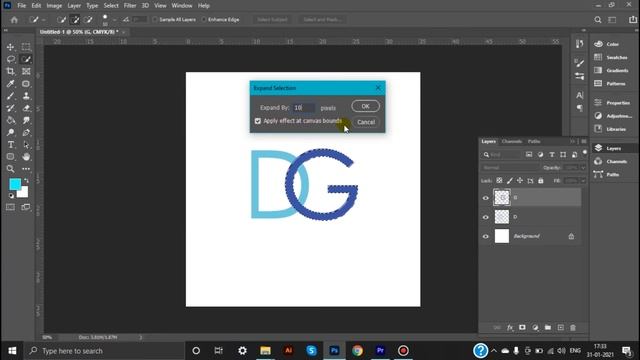Image resolution: width=640 pixels, height=360 pixels.
Task: Hide the Background layer eye icon
Action: point(485,236)
